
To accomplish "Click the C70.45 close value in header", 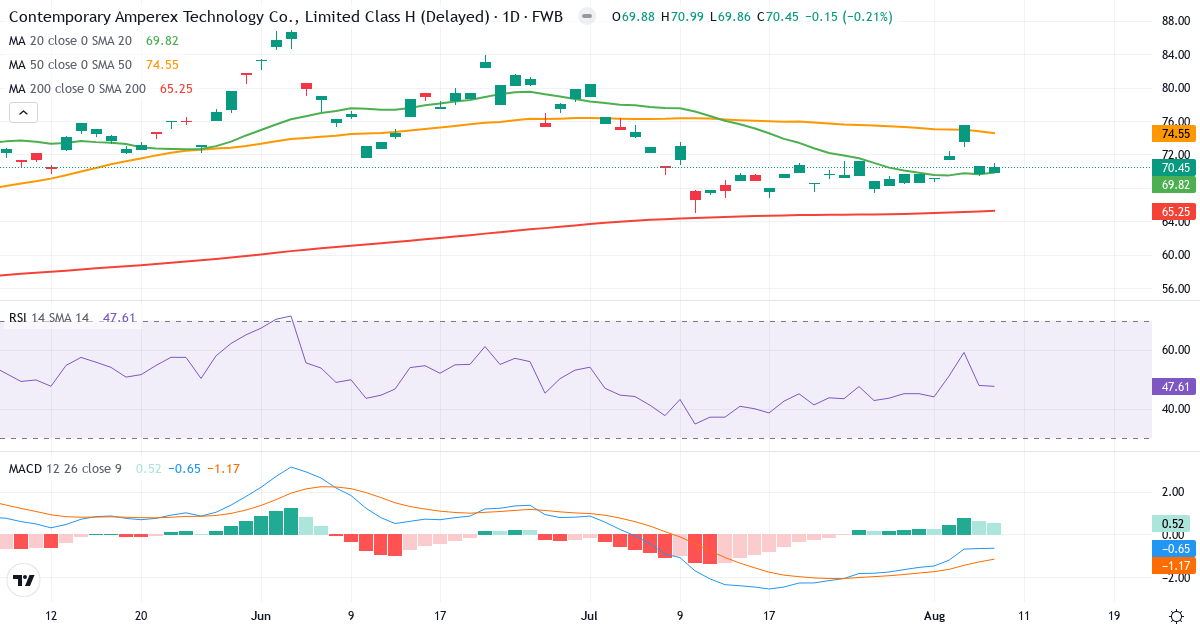I will [x=777, y=17].
